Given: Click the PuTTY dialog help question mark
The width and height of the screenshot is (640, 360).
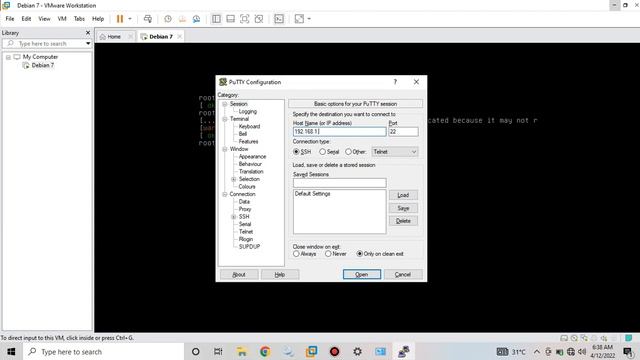Looking at the screenshot, I should (x=395, y=82).
